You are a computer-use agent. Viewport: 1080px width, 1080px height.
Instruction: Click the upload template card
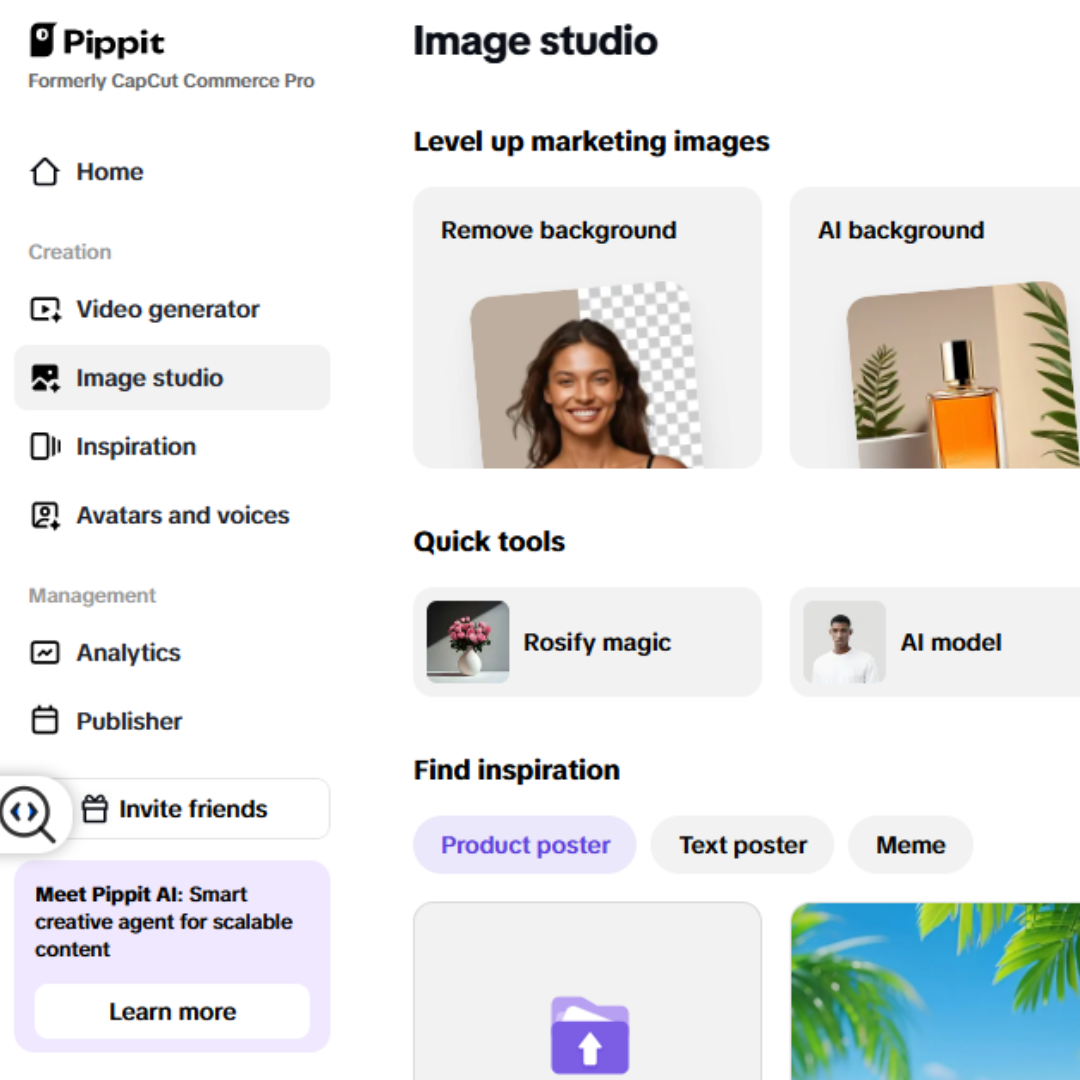(x=588, y=991)
